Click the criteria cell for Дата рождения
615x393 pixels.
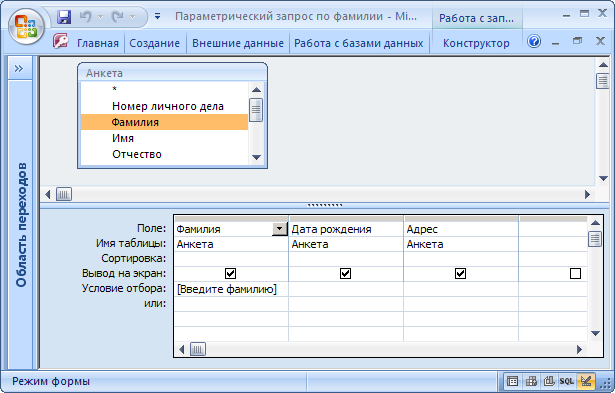[x=346, y=289]
